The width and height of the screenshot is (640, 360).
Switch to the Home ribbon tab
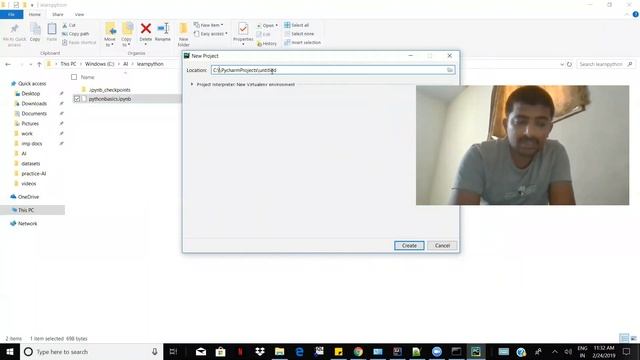point(35,14)
